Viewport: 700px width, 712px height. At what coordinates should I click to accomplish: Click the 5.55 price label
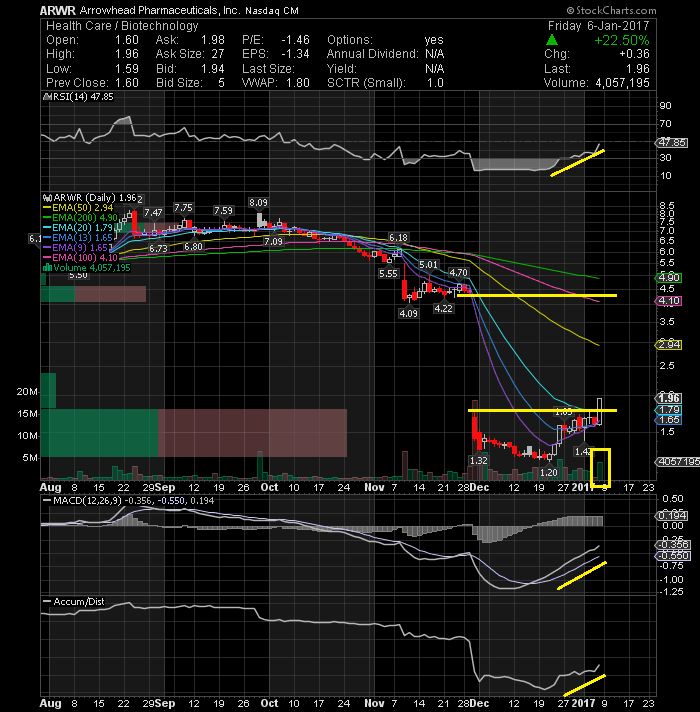[388, 273]
